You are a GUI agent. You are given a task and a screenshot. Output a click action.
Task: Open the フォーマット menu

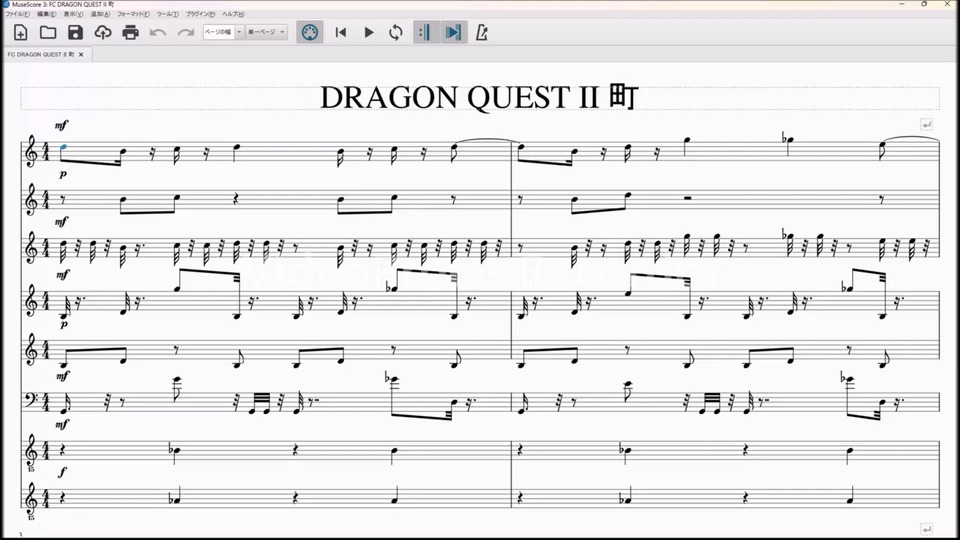(x=133, y=14)
